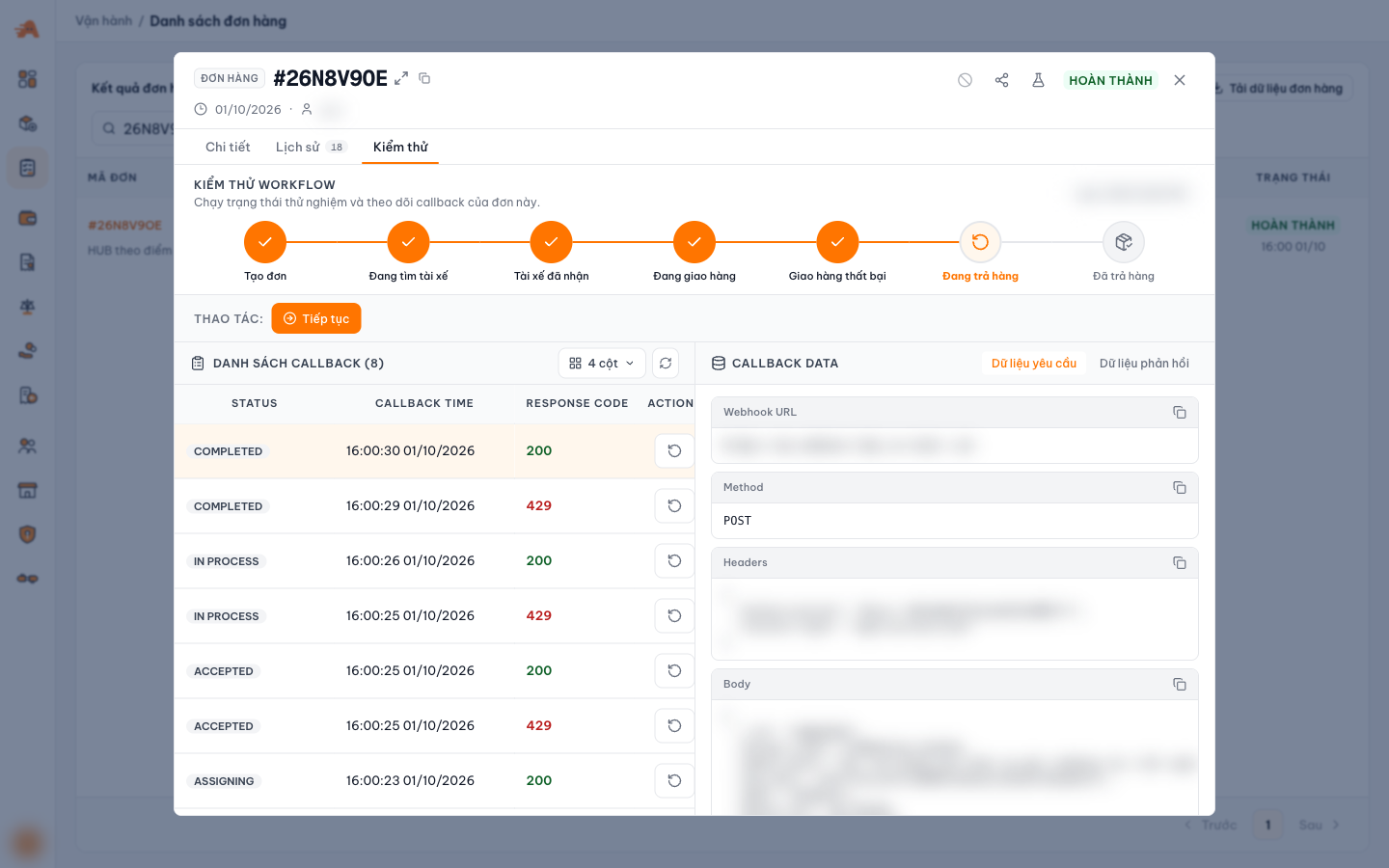Show 'Dữ liệu phản hồi' response data

pyautogui.click(x=1144, y=364)
